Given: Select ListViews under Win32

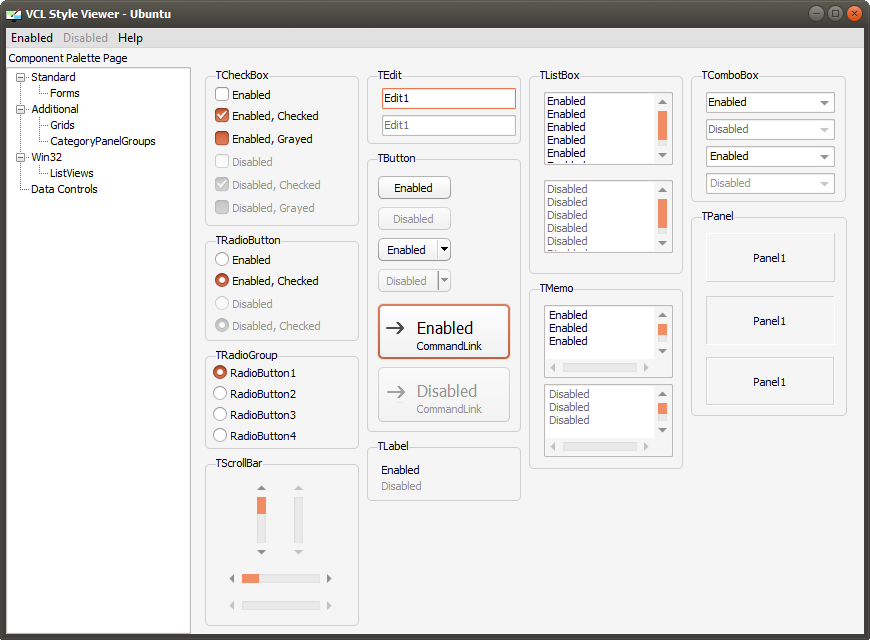Looking at the screenshot, I should coord(72,173).
